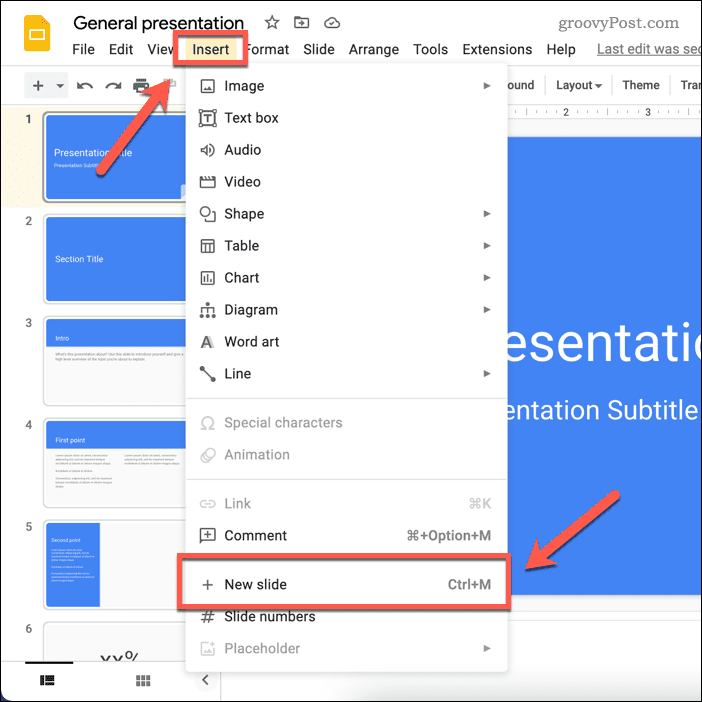
Task: Switch to filmstrip view
Action: (x=47, y=681)
